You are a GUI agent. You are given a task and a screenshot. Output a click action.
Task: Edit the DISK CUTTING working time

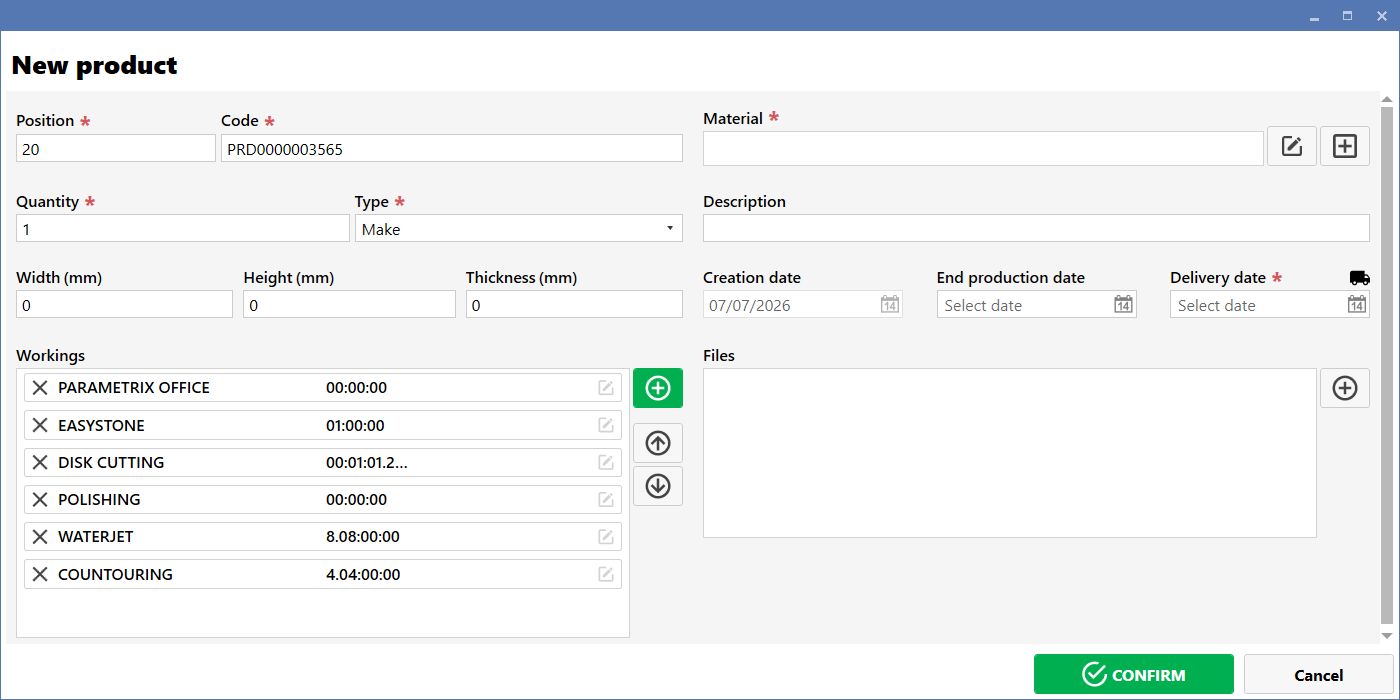606,462
